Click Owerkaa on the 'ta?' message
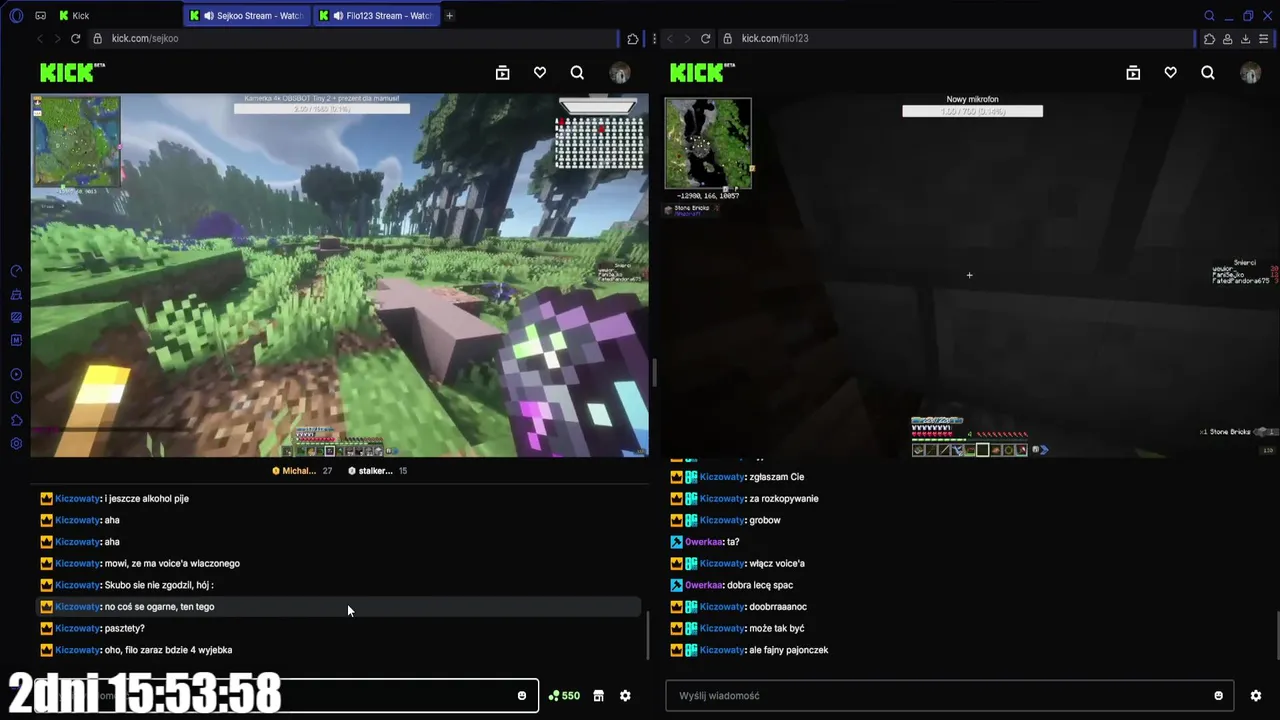Image resolution: width=1280 pixels, height=720 pixels. [704, 542]
